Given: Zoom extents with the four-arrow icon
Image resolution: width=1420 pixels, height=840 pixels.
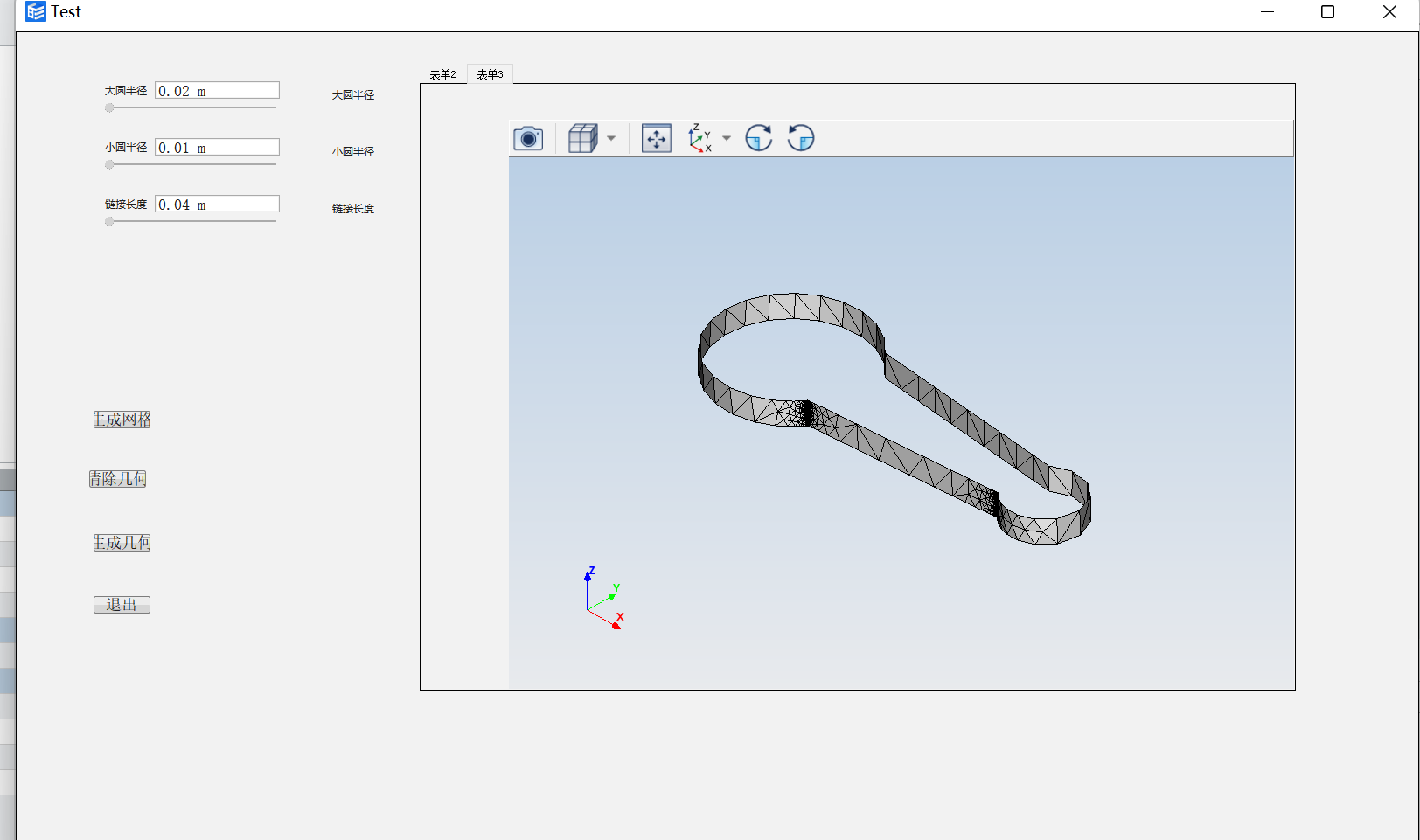Looking at the screenshot, I should coord(657,138).
